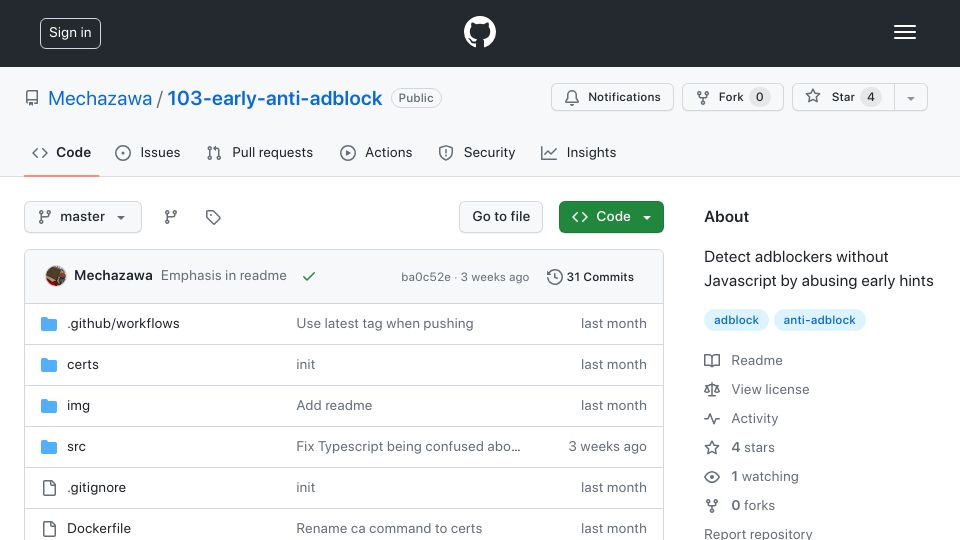
Task: Click the green commit status checkmark
Action: tap(309, 276)
